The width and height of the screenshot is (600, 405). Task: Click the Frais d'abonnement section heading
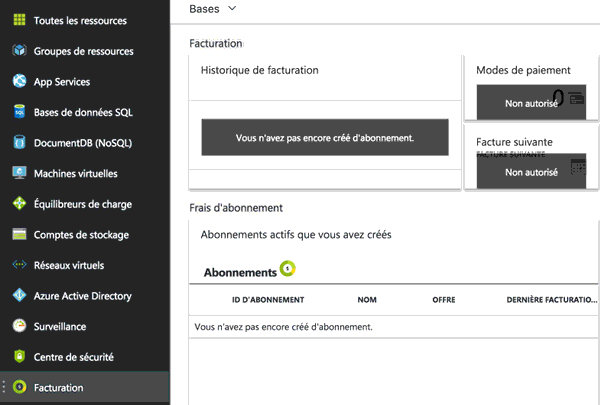pos(236,208)
